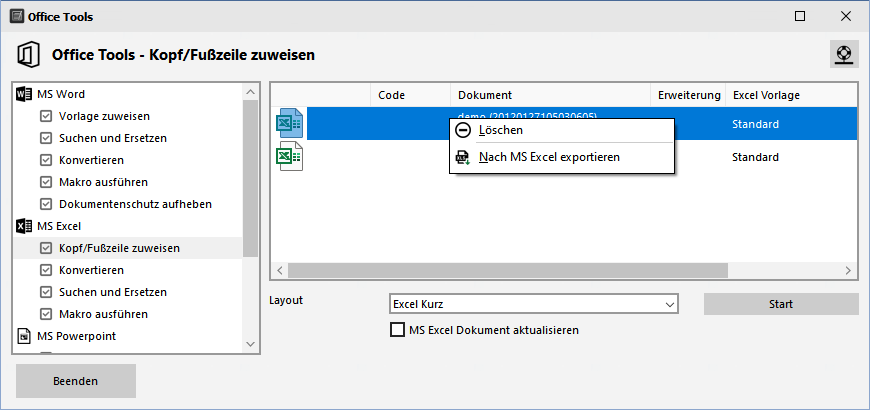Click the document list right scroll arrow
The image size is (870, 410).
pos(848,271)
